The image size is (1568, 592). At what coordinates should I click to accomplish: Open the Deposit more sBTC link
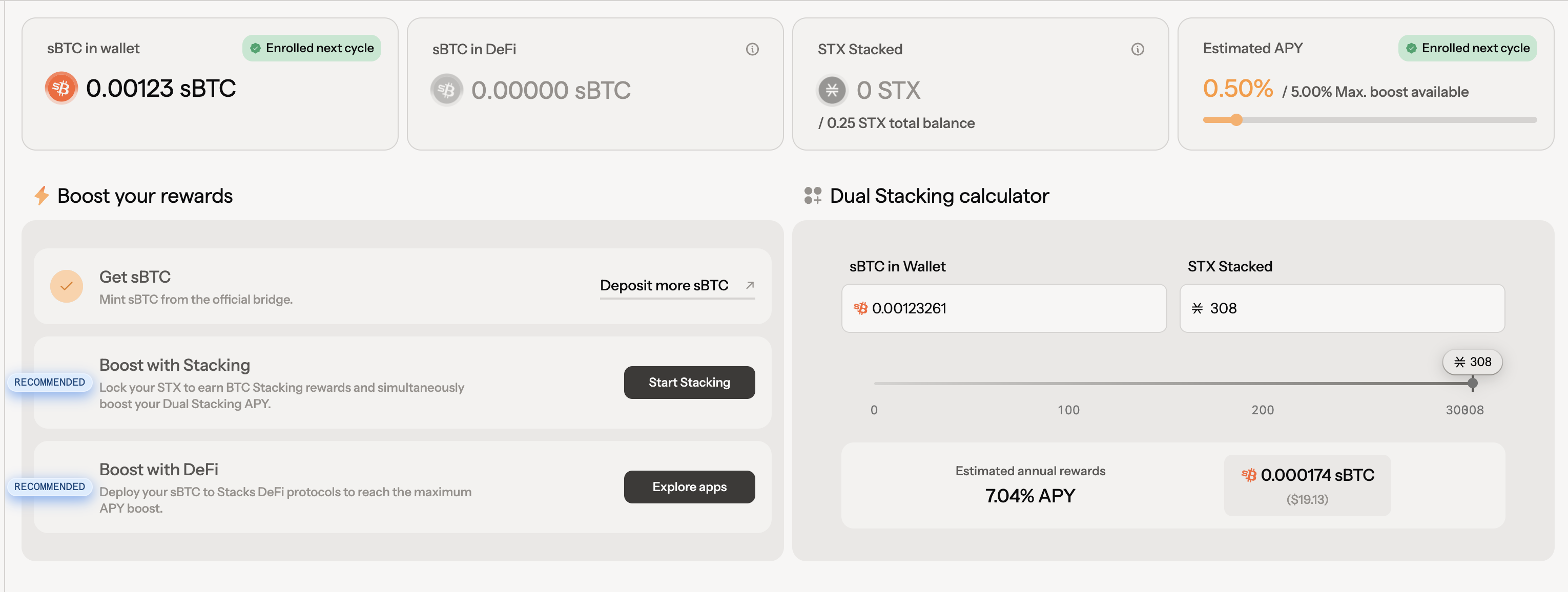click(664, 285)
